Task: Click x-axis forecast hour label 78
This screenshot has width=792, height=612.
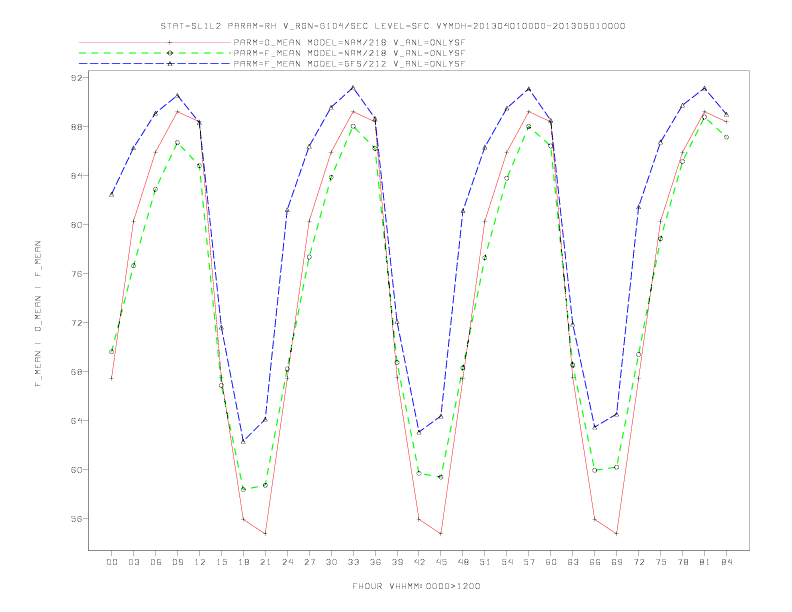Action: pyautogui.click(x=683, y=562)
